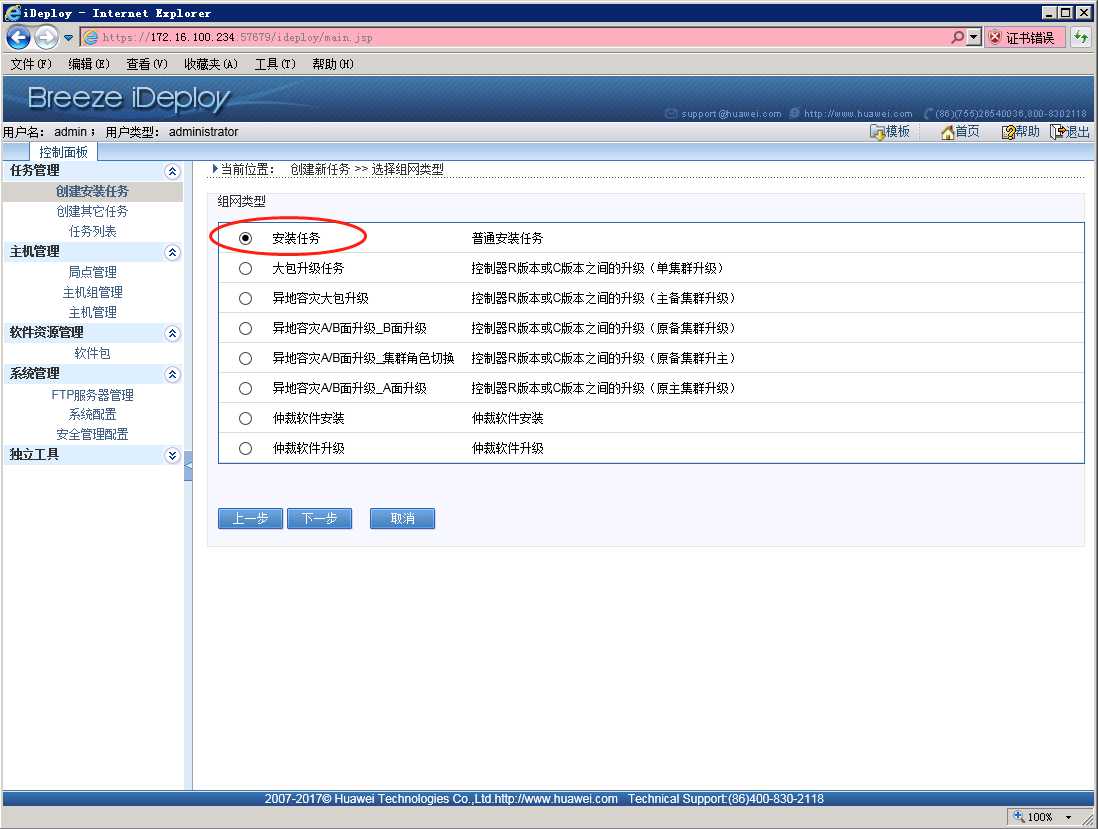Open the 文件(F) menu
1098x829 pixels.
(x=30, y=64)
